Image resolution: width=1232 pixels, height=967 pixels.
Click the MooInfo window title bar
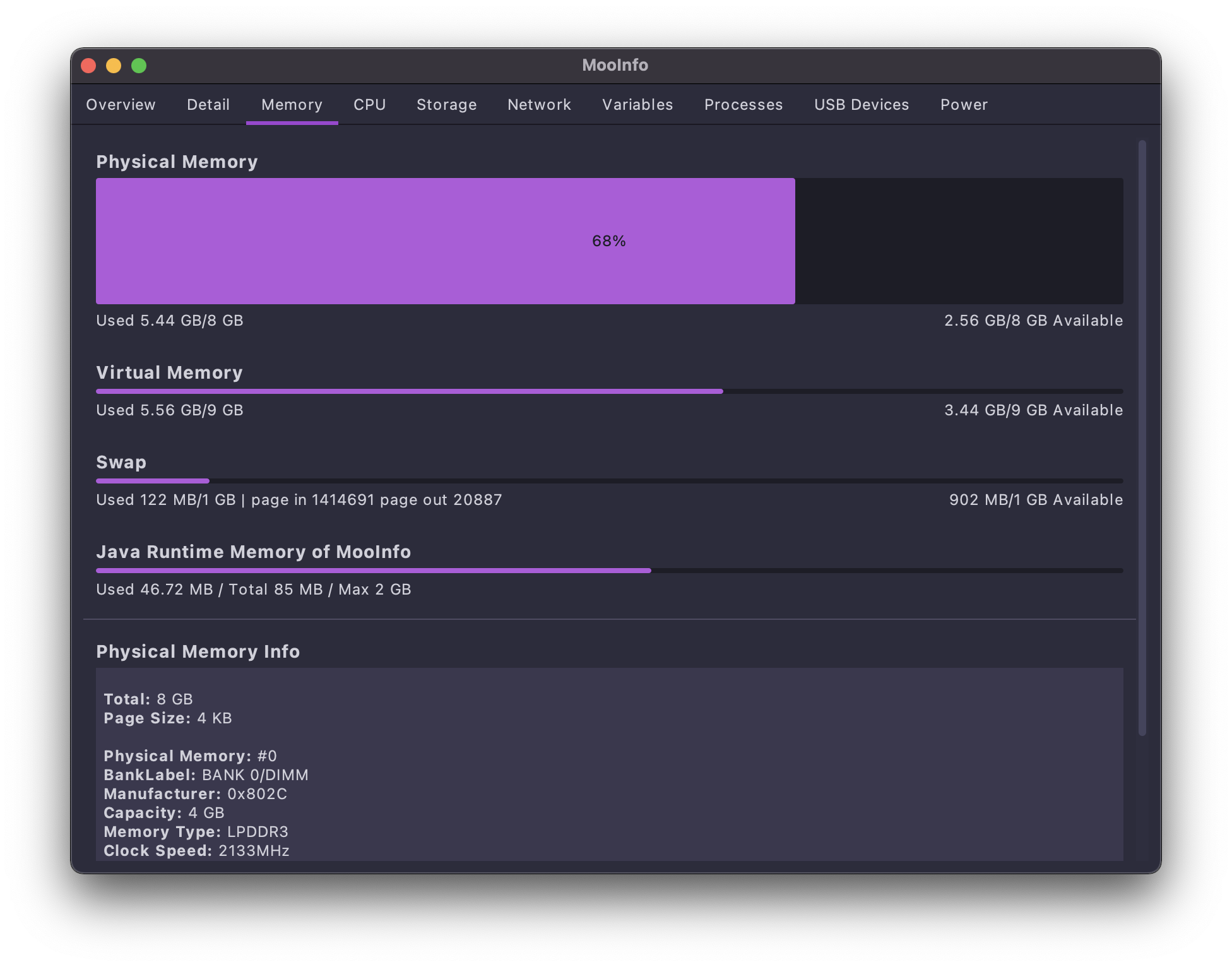click(614, 66)
